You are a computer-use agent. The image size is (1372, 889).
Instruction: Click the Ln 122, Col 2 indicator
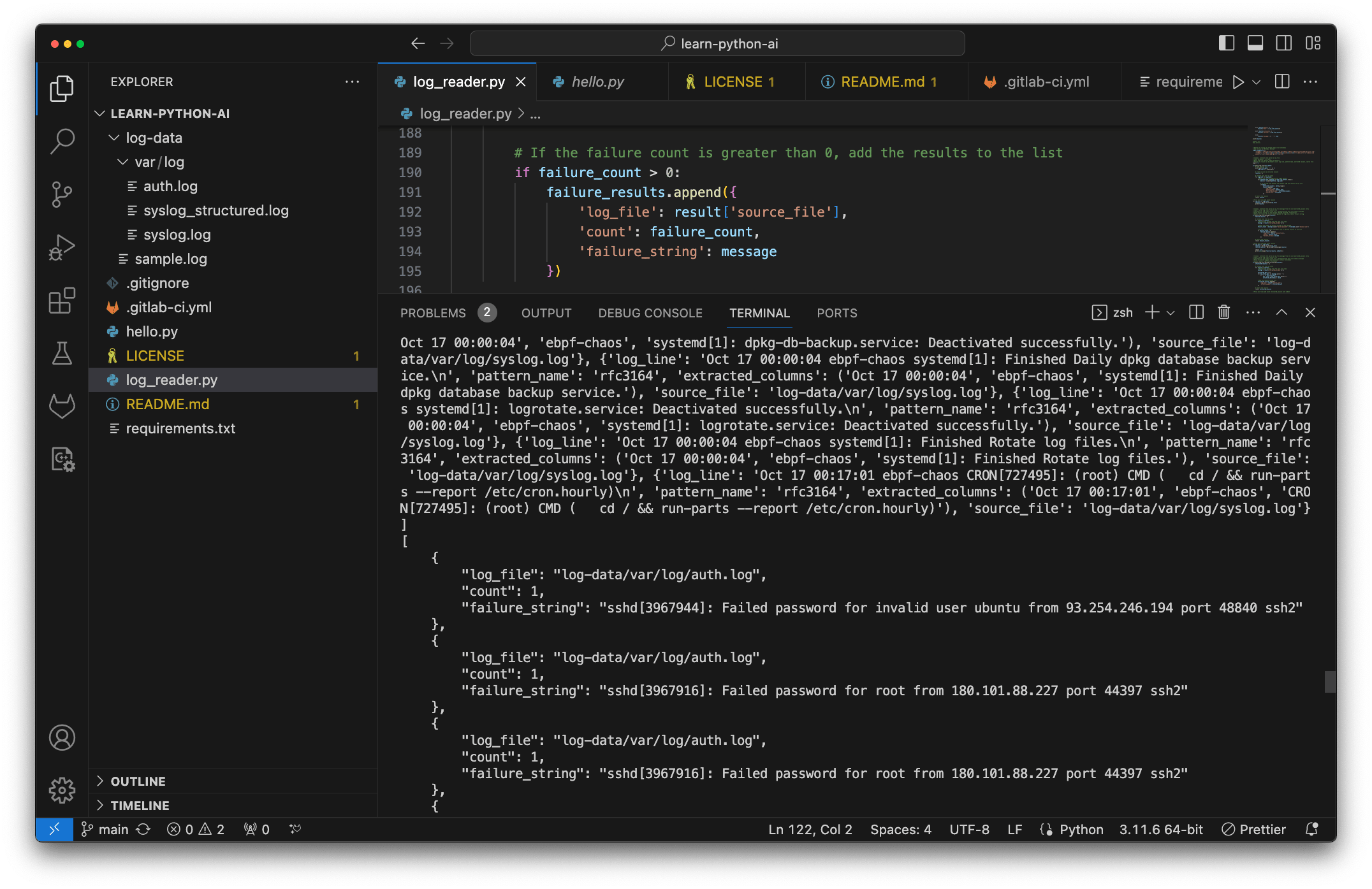(x=810, y=829)
